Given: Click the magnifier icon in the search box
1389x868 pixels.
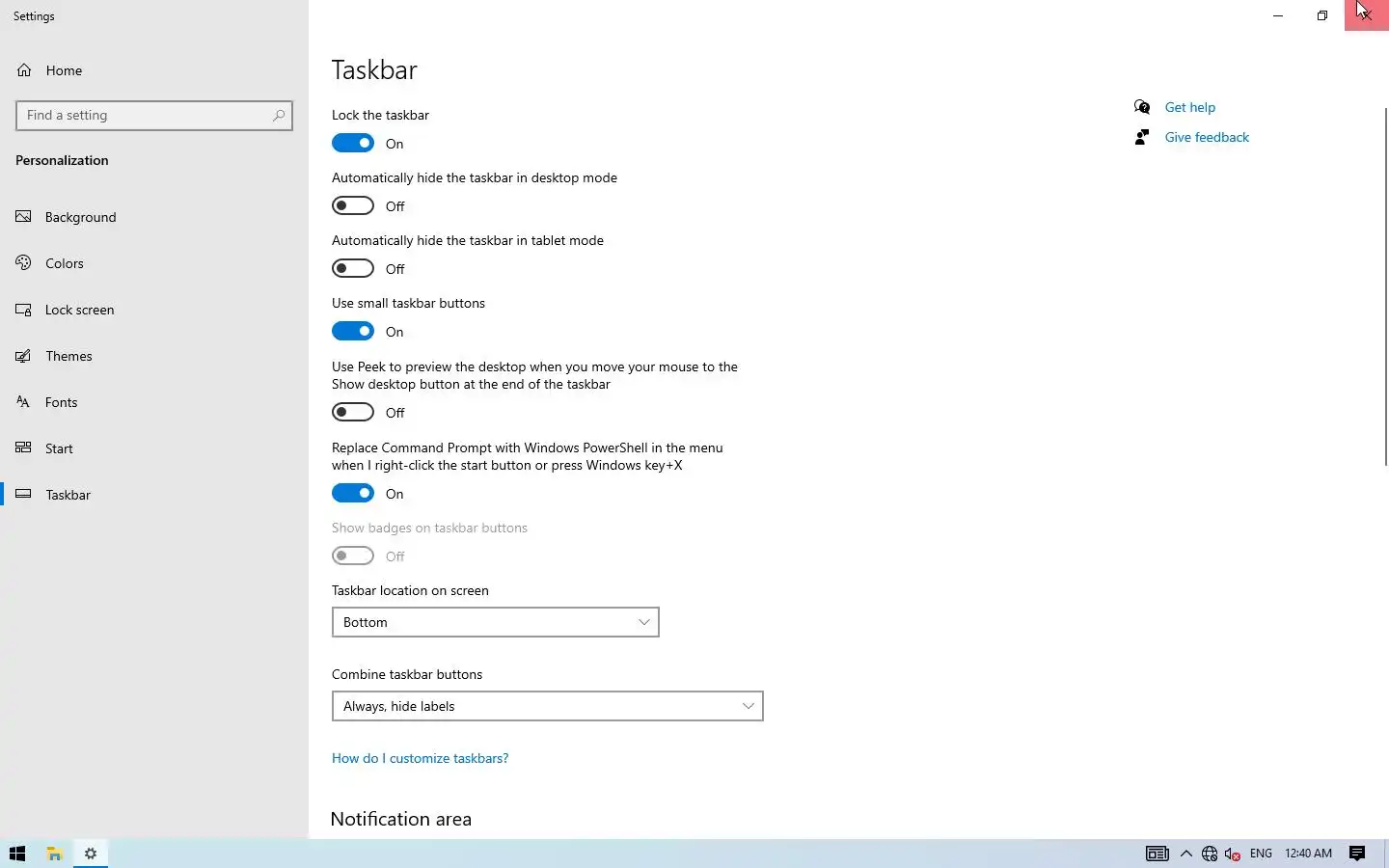Looking at the screenshot, I should (x=279, y=116).
